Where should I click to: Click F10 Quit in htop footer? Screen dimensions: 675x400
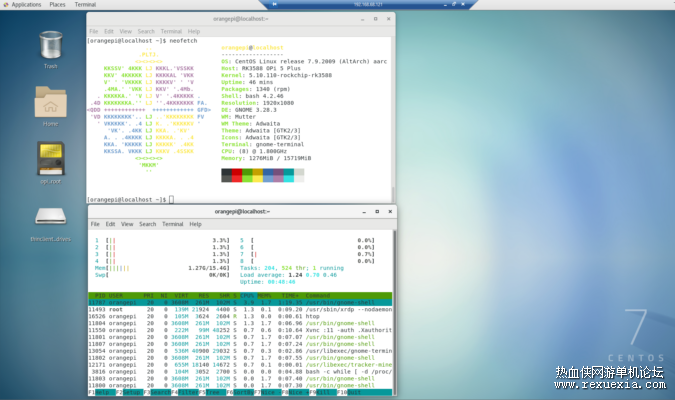349,392
